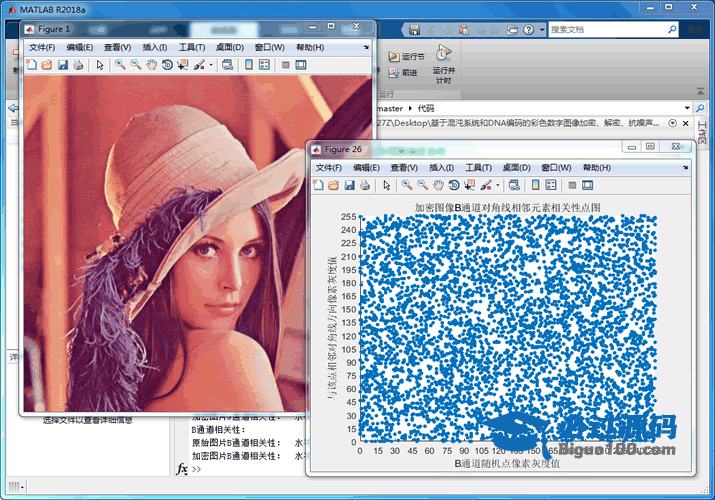
Task: Save Figure 1 using toolbar disk icon
Action: pyautogui.click(x=62, y=65)
